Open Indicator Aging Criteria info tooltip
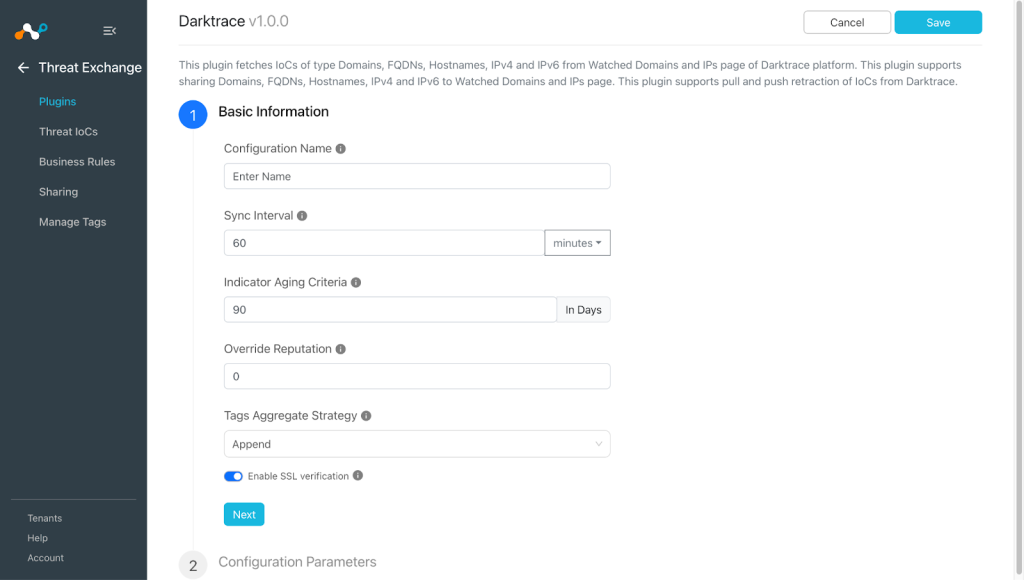The height and width of the screenshot is (580, 1024). 356,282
